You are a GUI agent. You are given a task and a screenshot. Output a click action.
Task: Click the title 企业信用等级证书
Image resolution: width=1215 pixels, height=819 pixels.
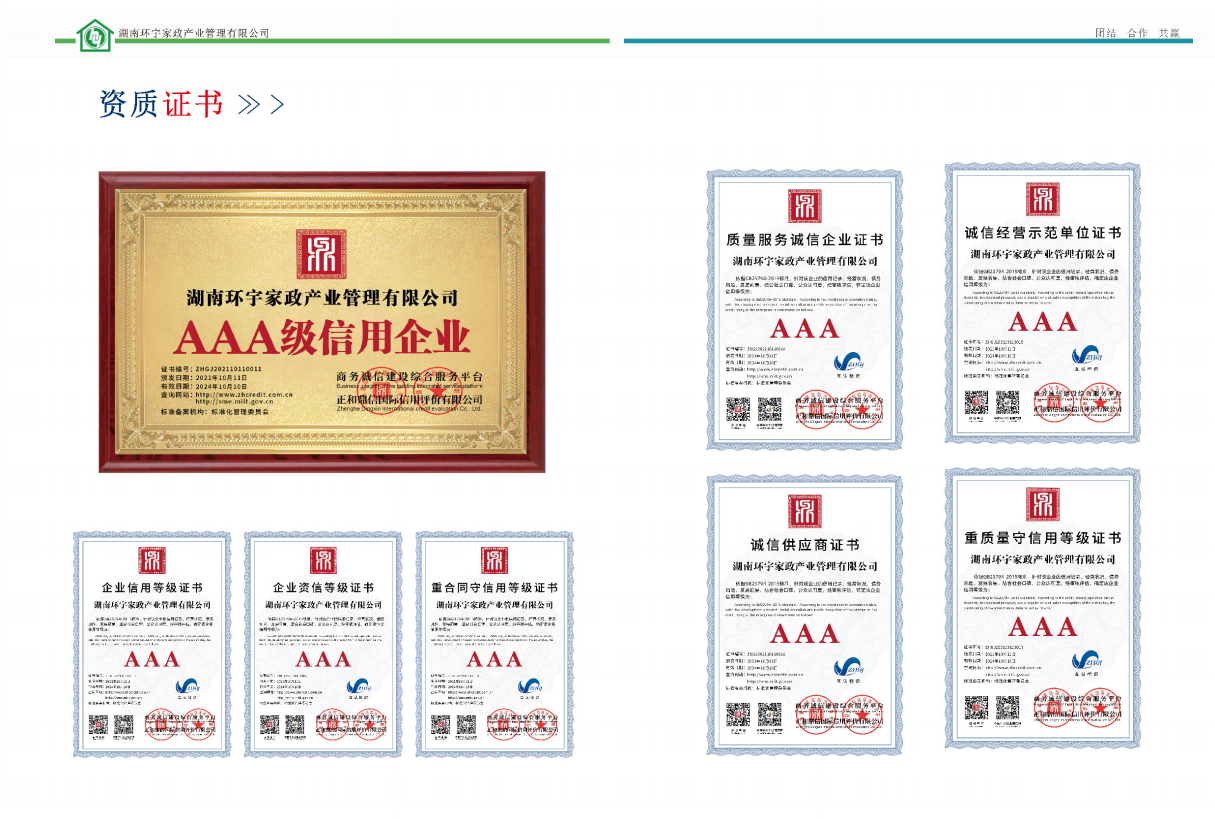pyautogui.click(x=152, y=588)
